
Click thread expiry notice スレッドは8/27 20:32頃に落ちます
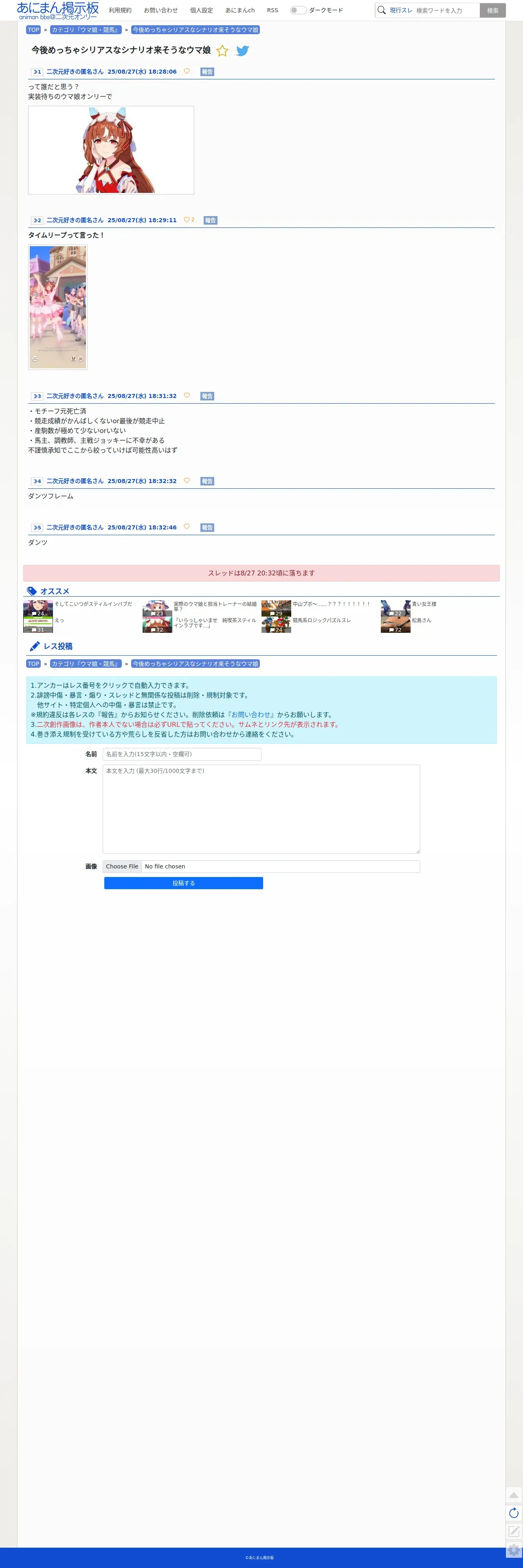pos(261,573)
